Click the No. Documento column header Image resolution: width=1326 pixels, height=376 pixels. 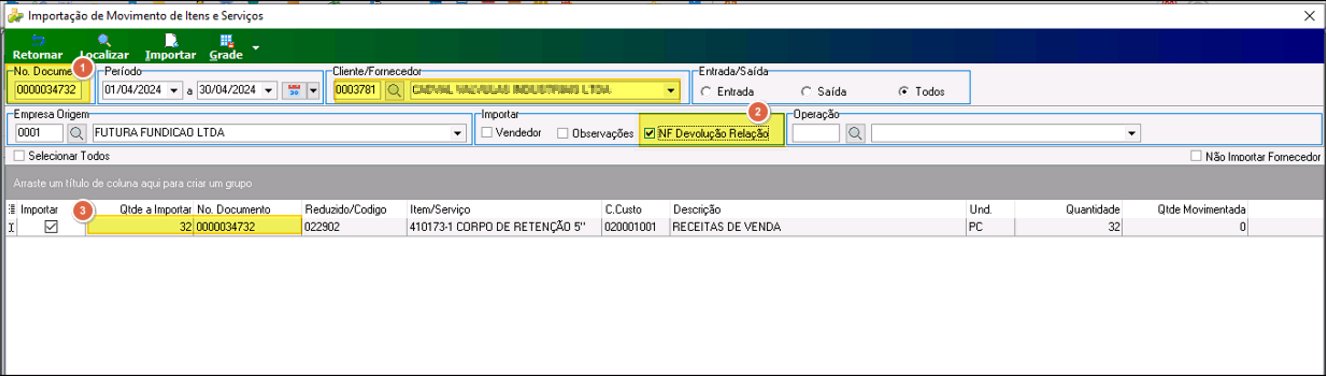(x=247, y=210)
